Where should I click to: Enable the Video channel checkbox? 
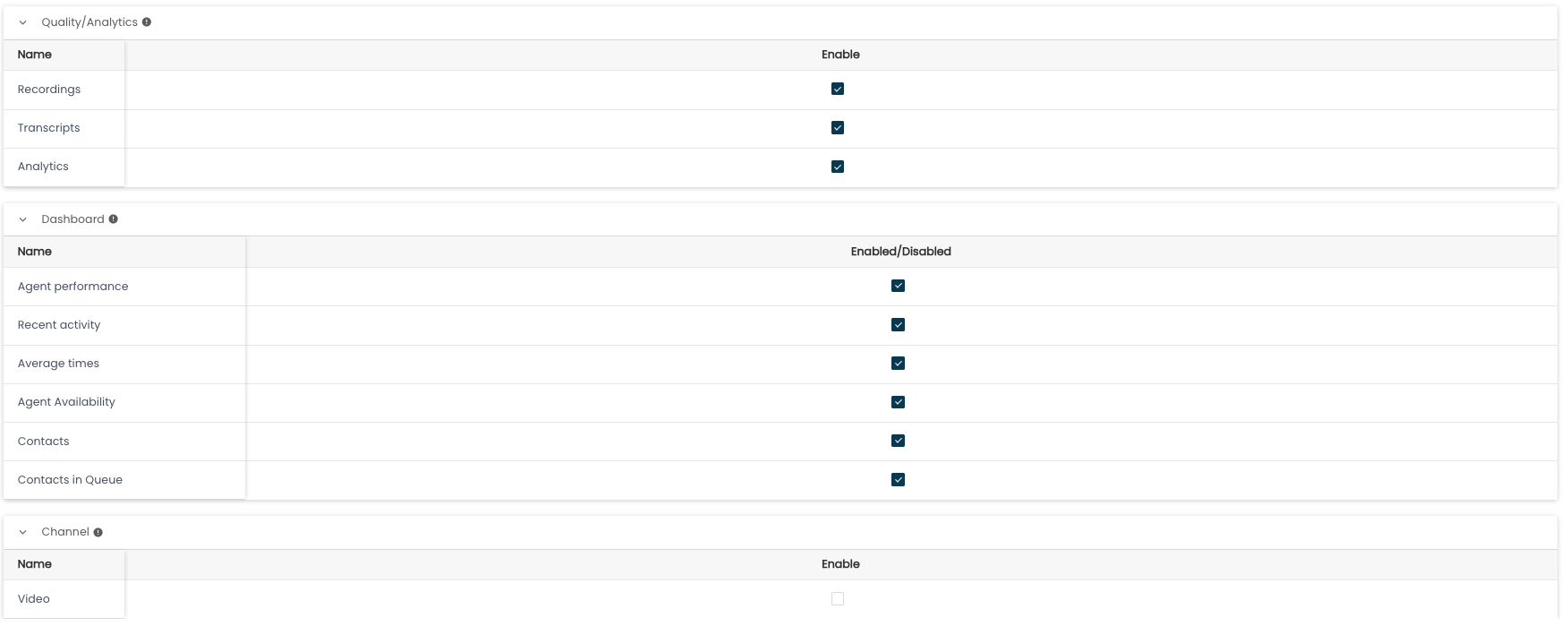click(x=838, y=599)
